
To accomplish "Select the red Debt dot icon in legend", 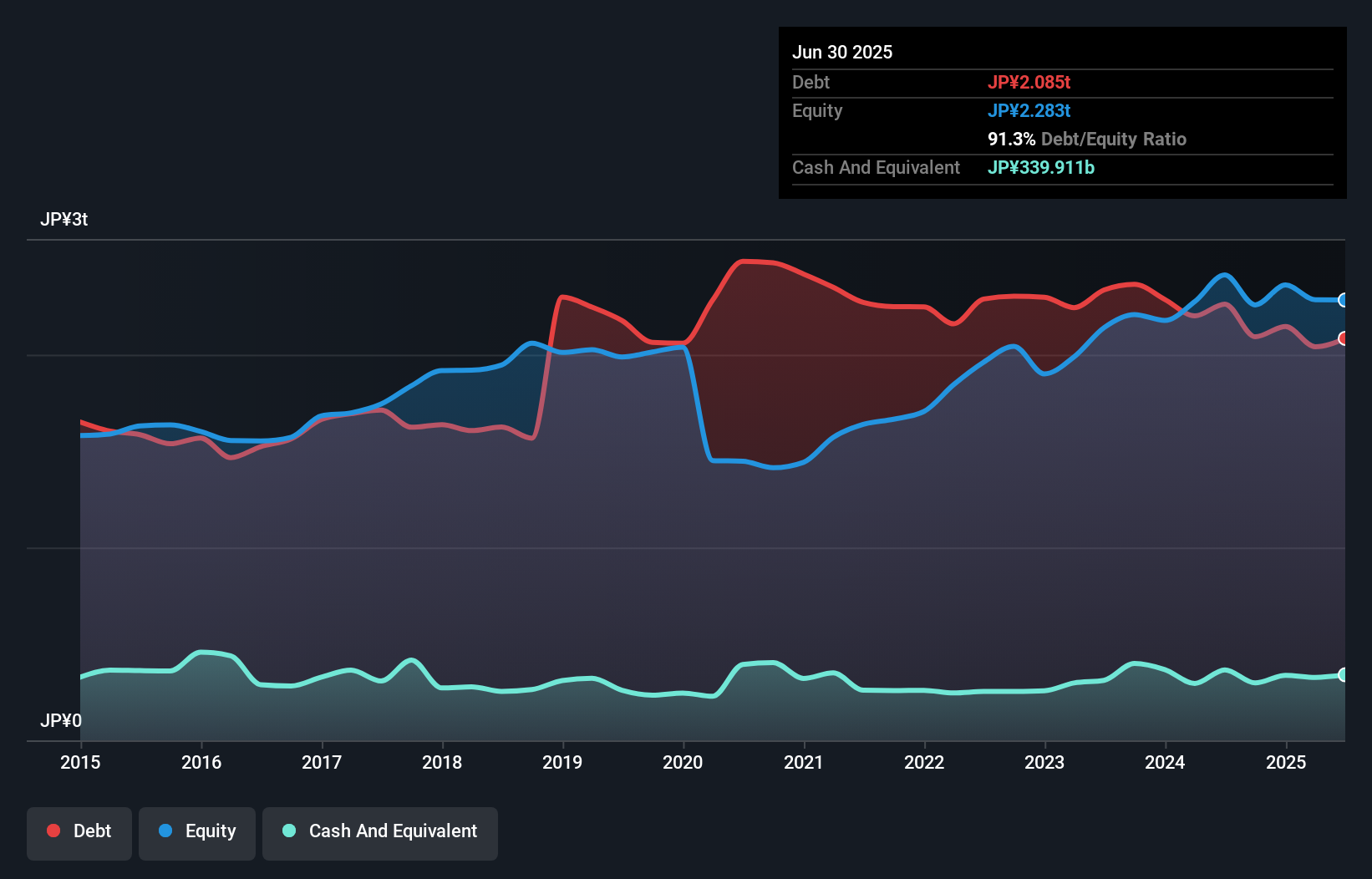I will point(52,831).
